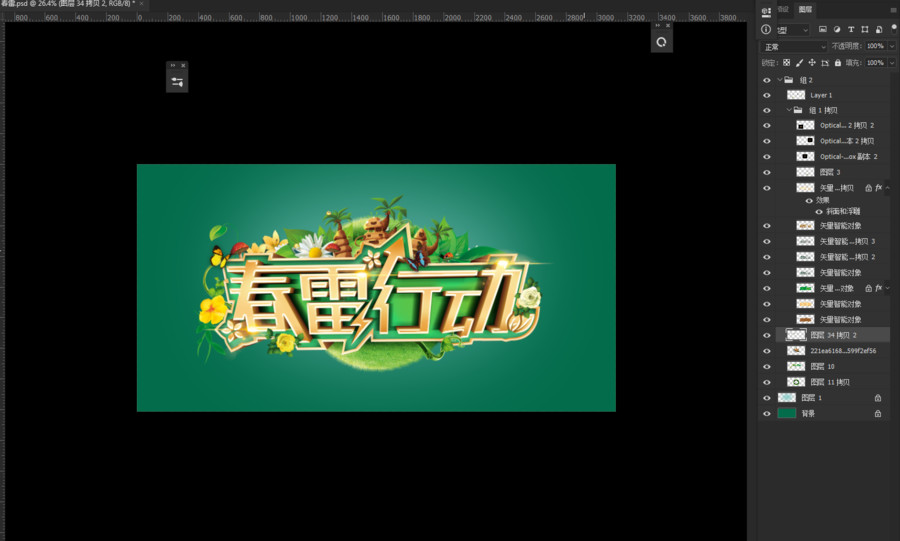Toggle visibility of 斜面和浮雕 effect

tap(819, 212)
